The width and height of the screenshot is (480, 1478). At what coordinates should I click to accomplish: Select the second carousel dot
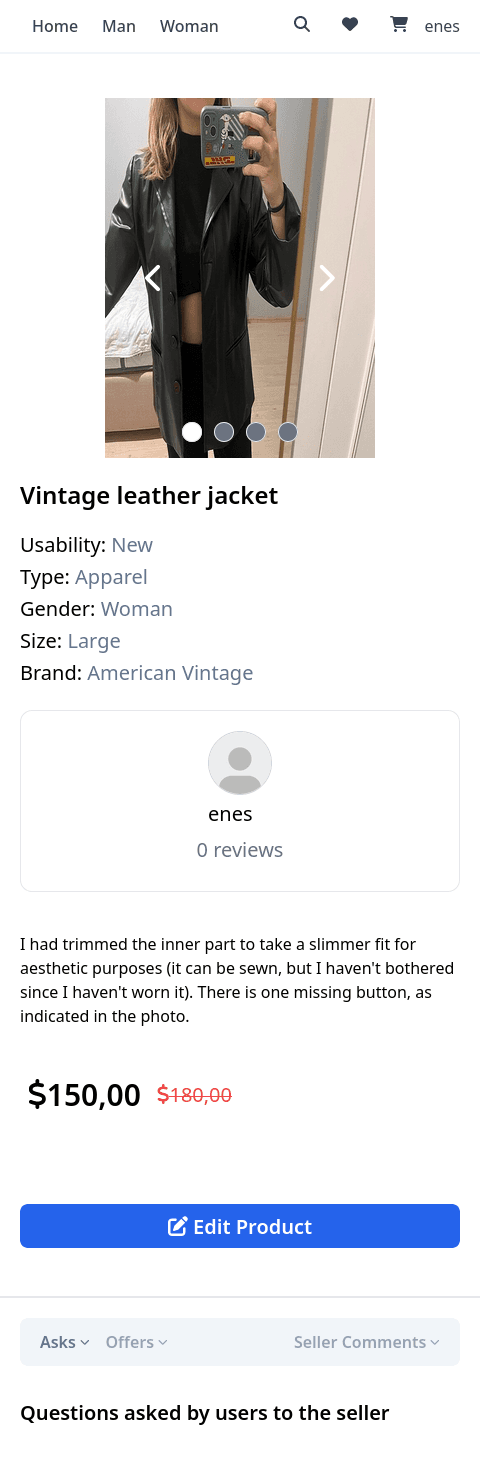tap(224, 432)
